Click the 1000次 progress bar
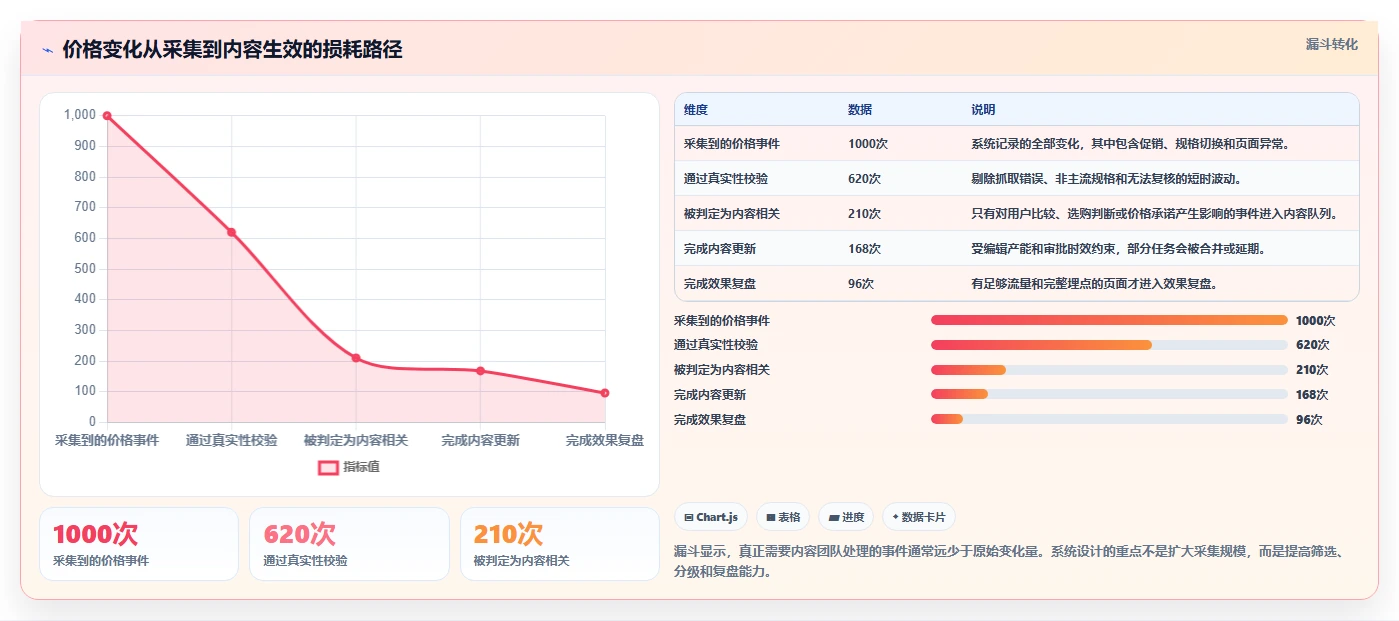1399x621 pixels. (x=1109, y=320)
